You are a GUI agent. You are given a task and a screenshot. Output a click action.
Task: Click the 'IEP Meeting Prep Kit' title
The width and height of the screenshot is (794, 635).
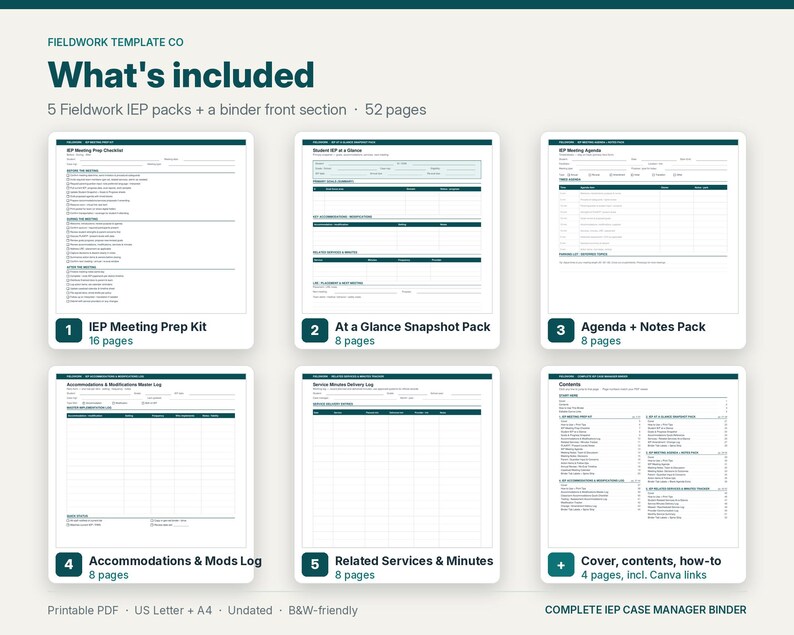(148, 327)
